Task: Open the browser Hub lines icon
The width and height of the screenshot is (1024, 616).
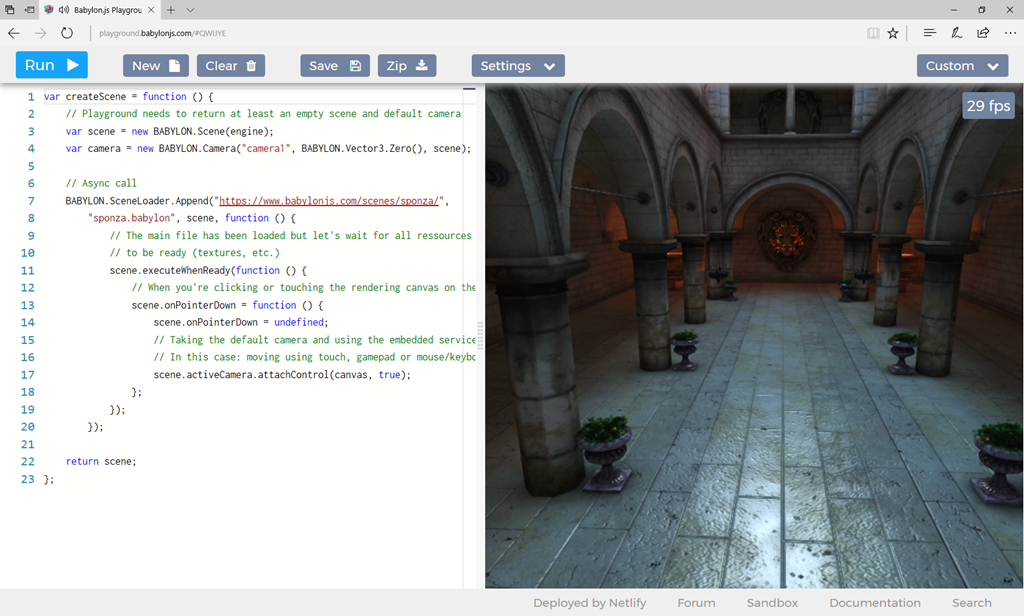Action: click(x=929, y=33)
